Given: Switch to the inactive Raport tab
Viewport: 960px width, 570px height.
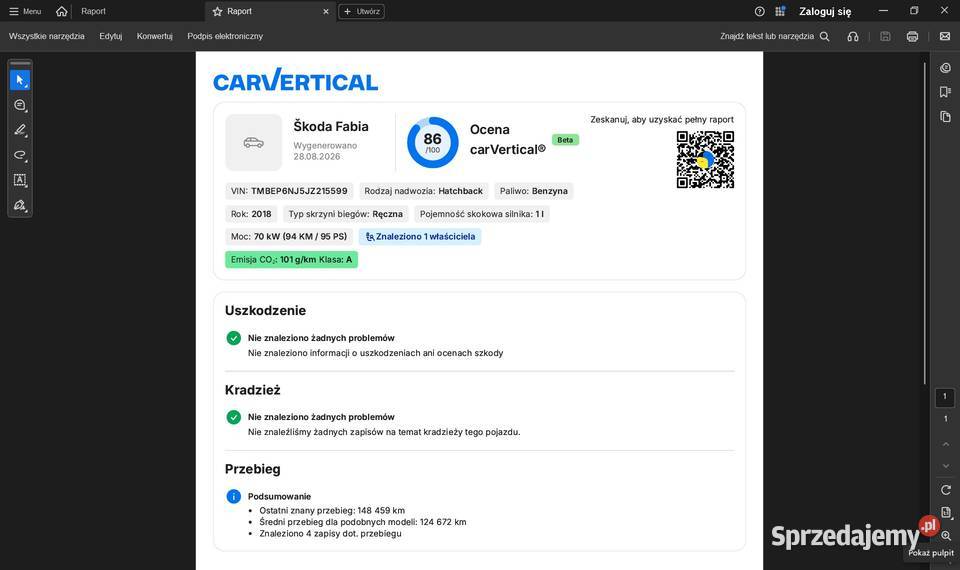Looking at the screenshot, I should 93,11.
